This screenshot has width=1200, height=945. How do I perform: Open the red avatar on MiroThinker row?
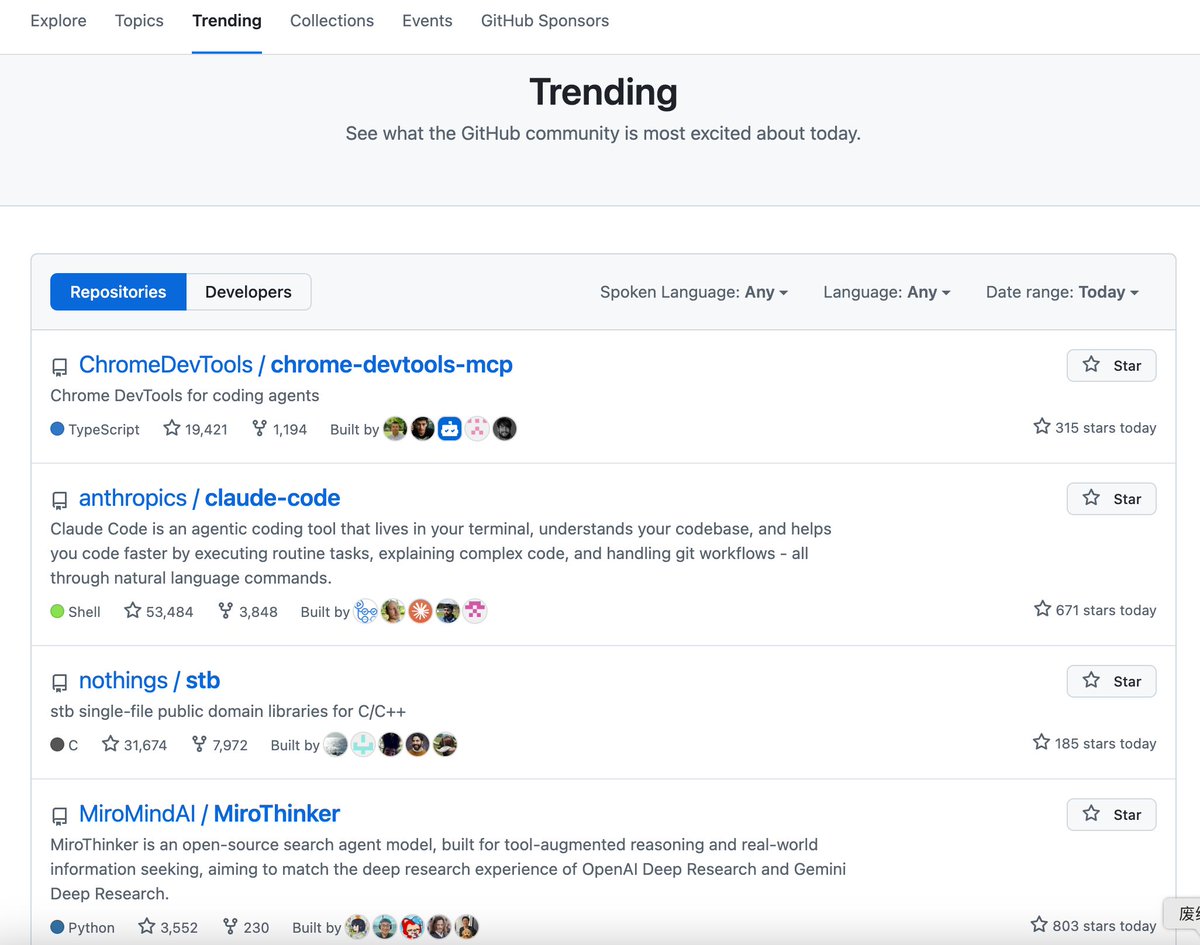[412, 927]
